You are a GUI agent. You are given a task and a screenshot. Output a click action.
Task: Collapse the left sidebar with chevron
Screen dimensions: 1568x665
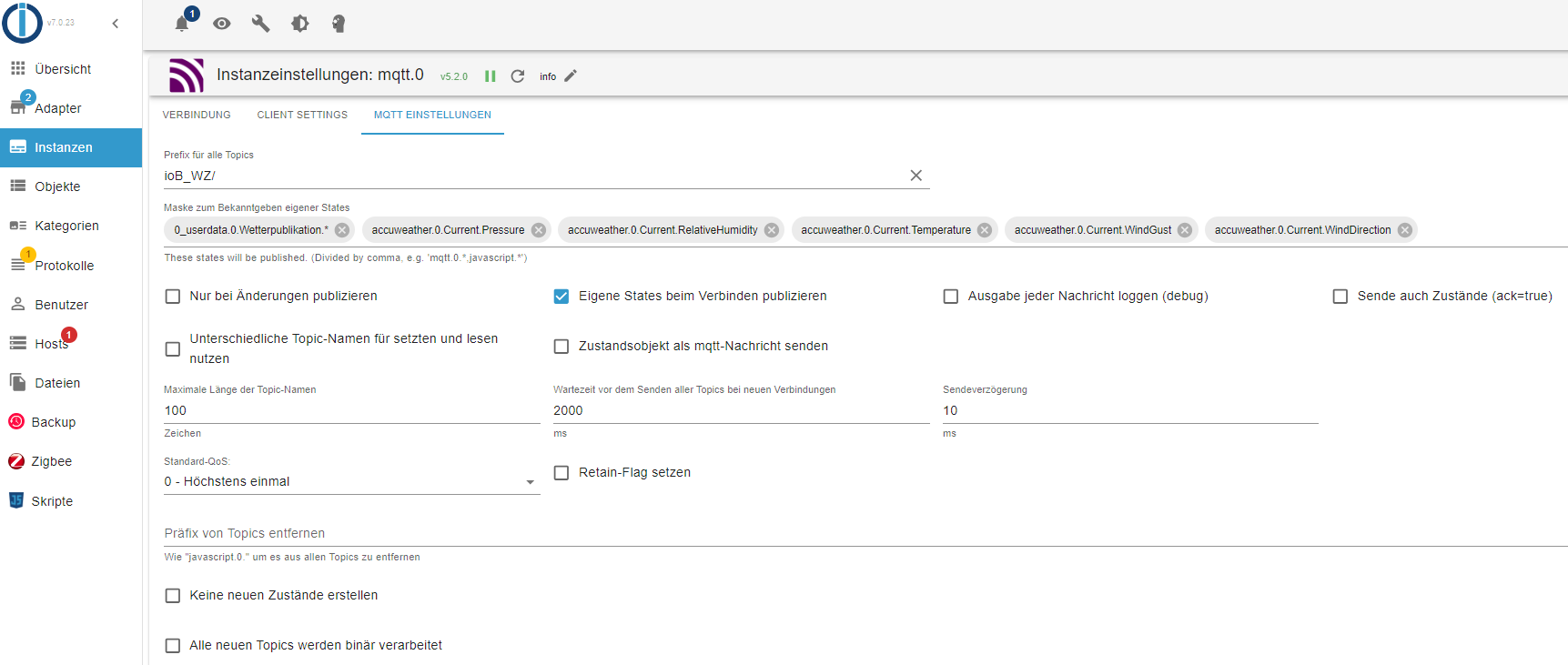point(116,24)
